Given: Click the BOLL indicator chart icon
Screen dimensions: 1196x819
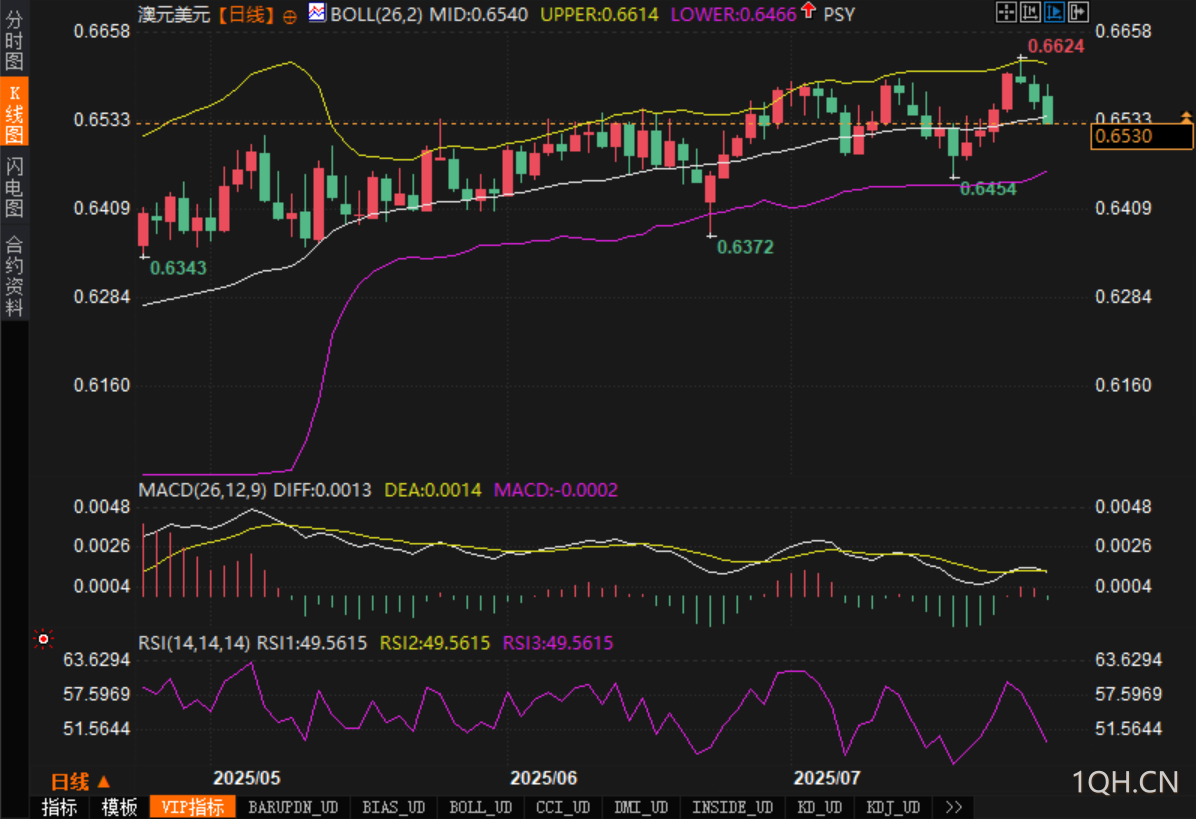Looking at the screenshot, I should 317,12.
